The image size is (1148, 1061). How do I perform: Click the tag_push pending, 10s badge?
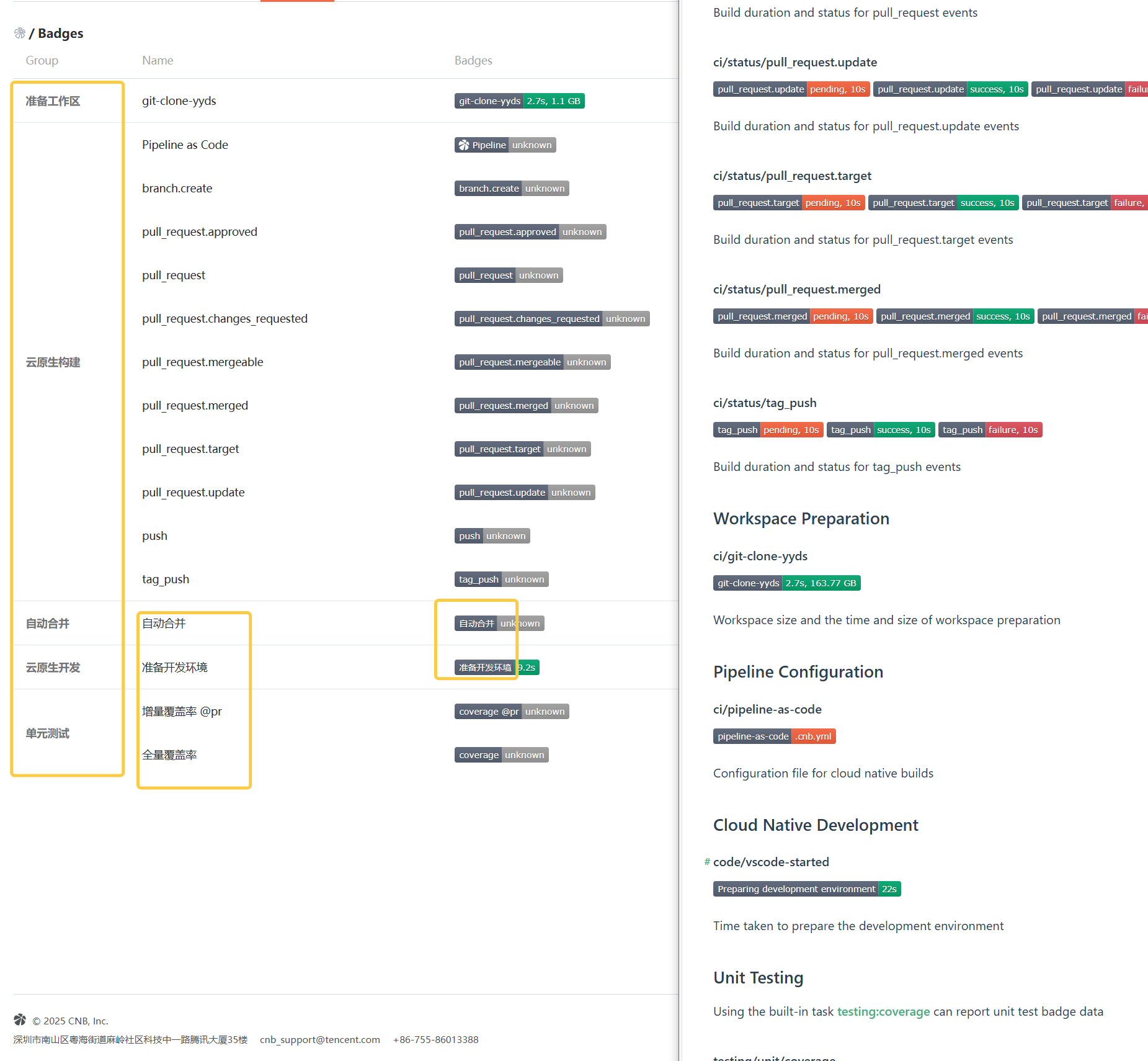click(768, 430)
